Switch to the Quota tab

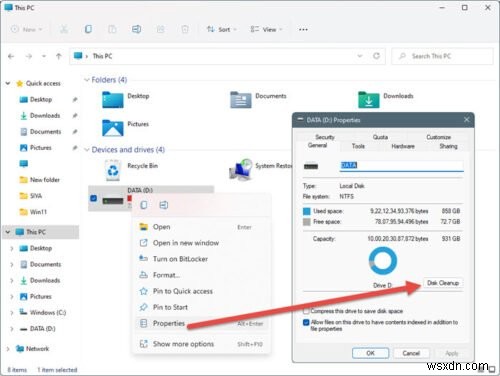tap(380, 137)
